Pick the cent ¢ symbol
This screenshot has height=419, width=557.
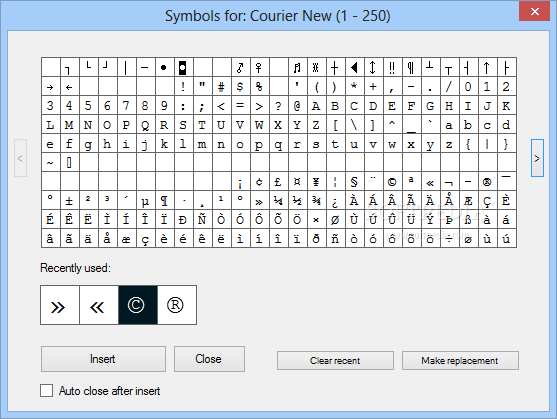point(259,182)
